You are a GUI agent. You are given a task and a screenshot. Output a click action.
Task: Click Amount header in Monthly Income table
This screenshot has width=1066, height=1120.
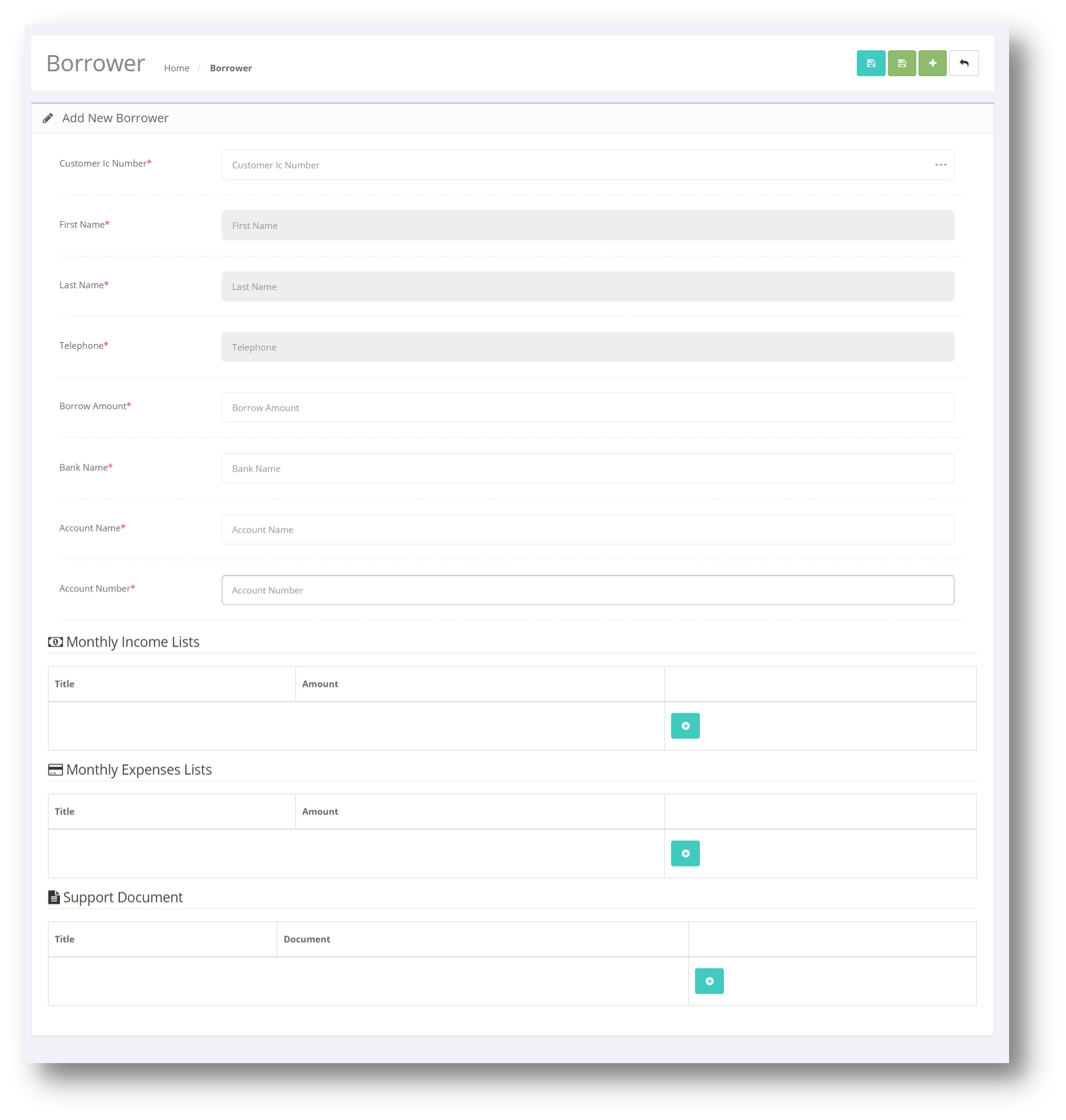pos(320,684)
